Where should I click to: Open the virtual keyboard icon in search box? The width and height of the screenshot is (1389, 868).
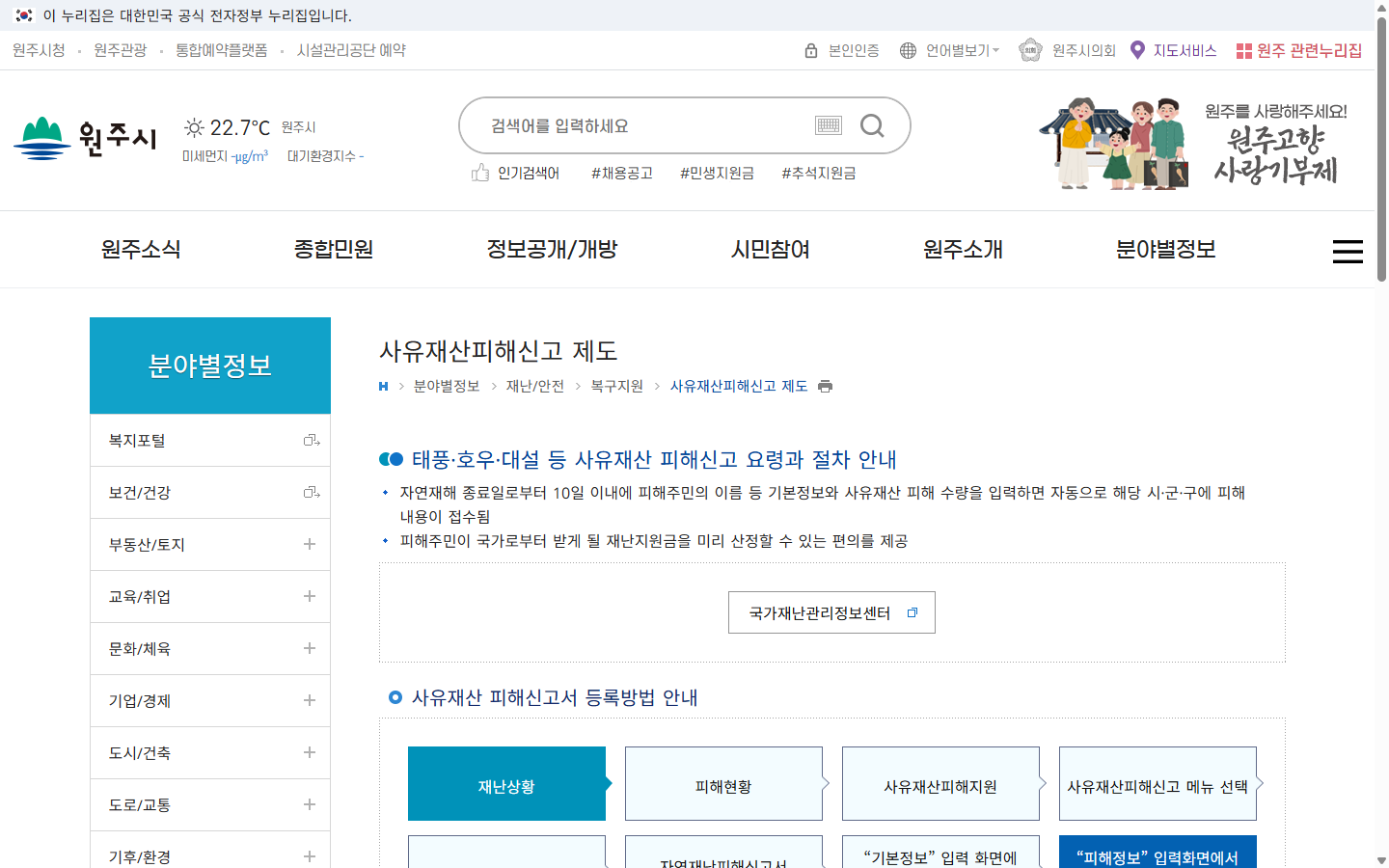point(829,125)
